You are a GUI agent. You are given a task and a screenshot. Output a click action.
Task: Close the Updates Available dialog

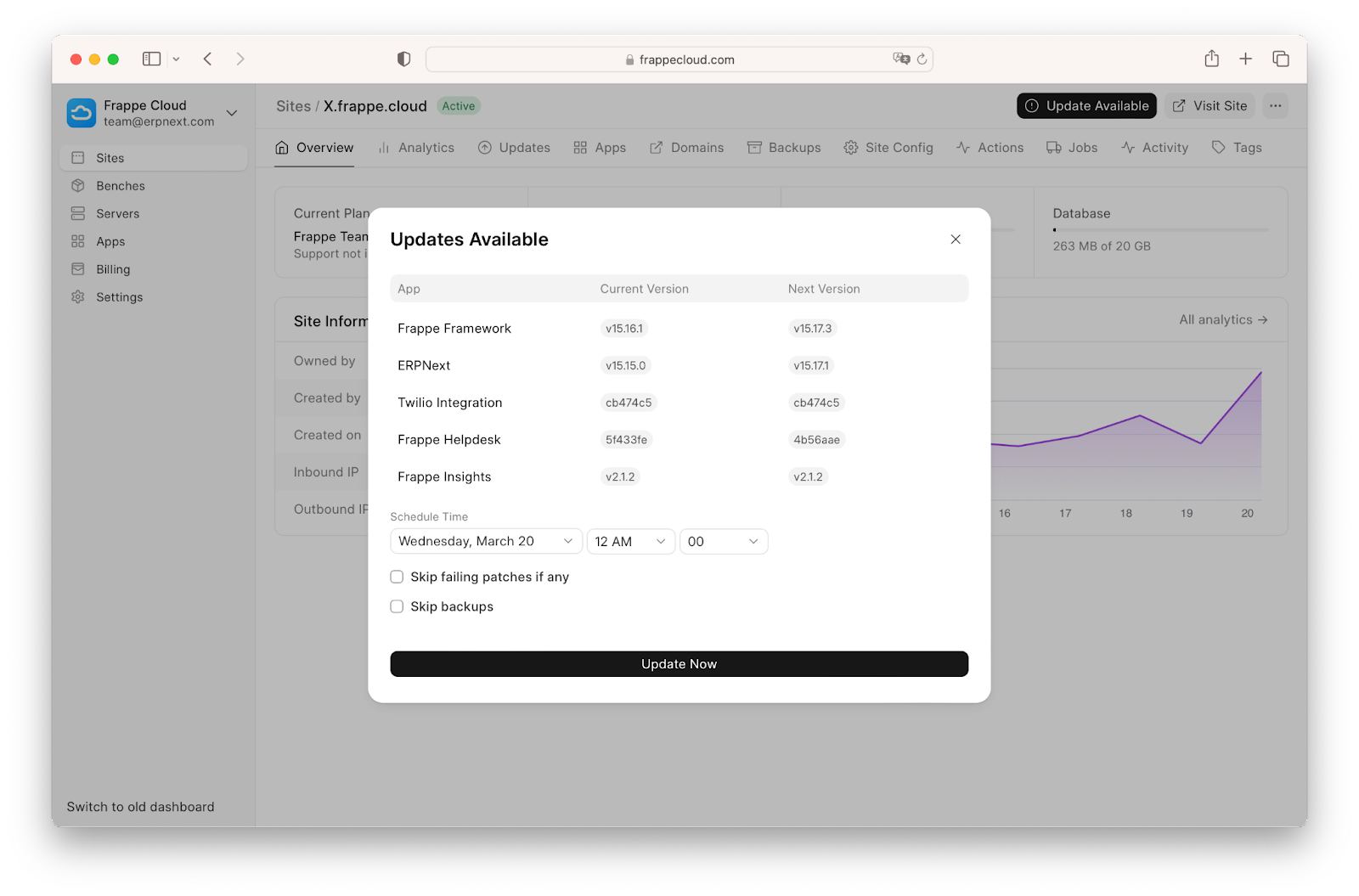pyautogui.click(x=956, y=239)
